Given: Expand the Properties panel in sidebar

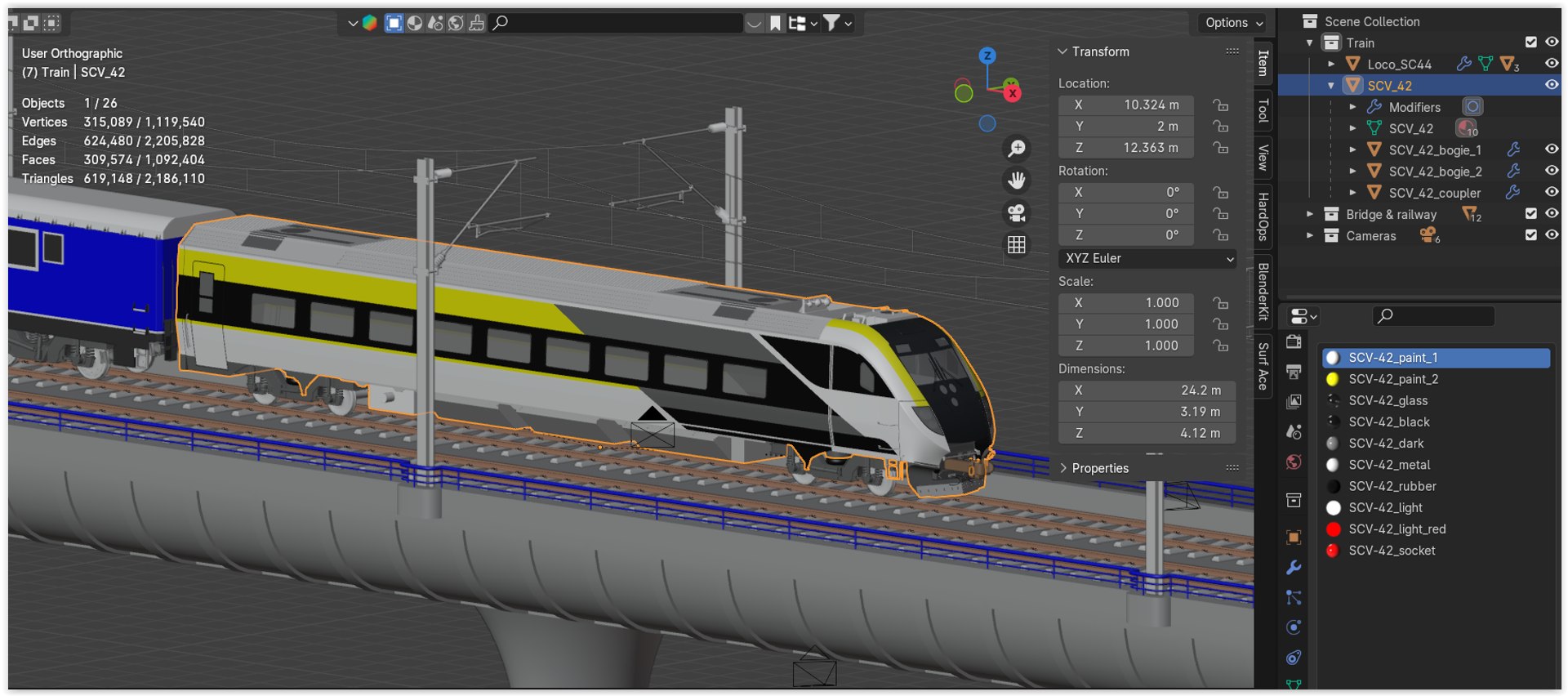Looking at the screenshot, I should coord(1062,468).
